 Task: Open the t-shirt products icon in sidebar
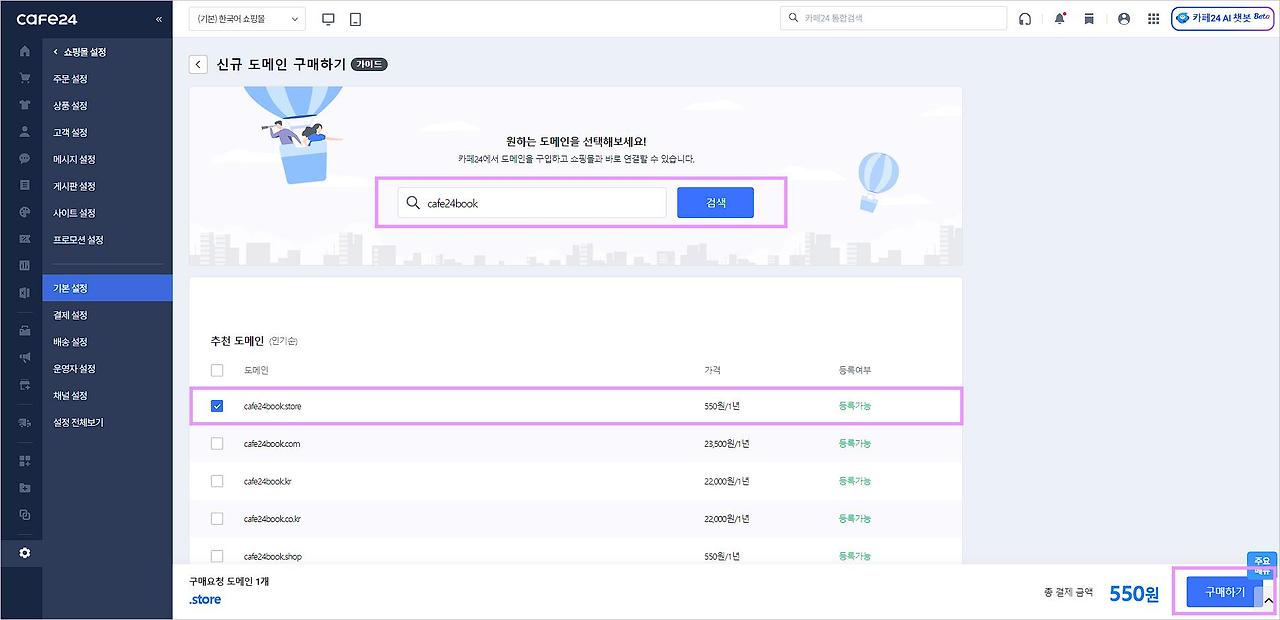tap(25, 105)
